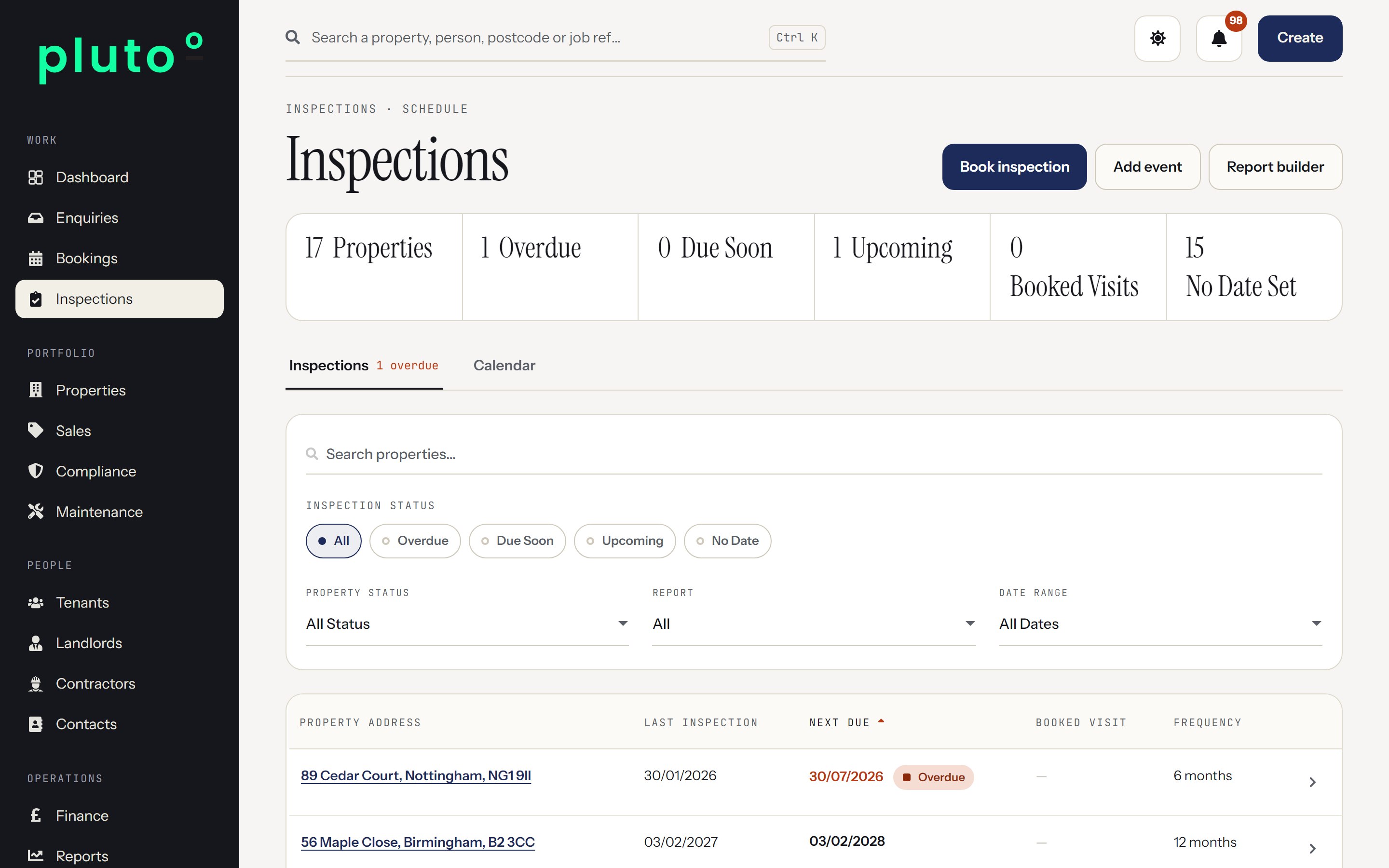The width and height of the screenshot is (1389, 868).
Task: Expand the 56 Maple Close row chevron
Action: click(1312, 849)
